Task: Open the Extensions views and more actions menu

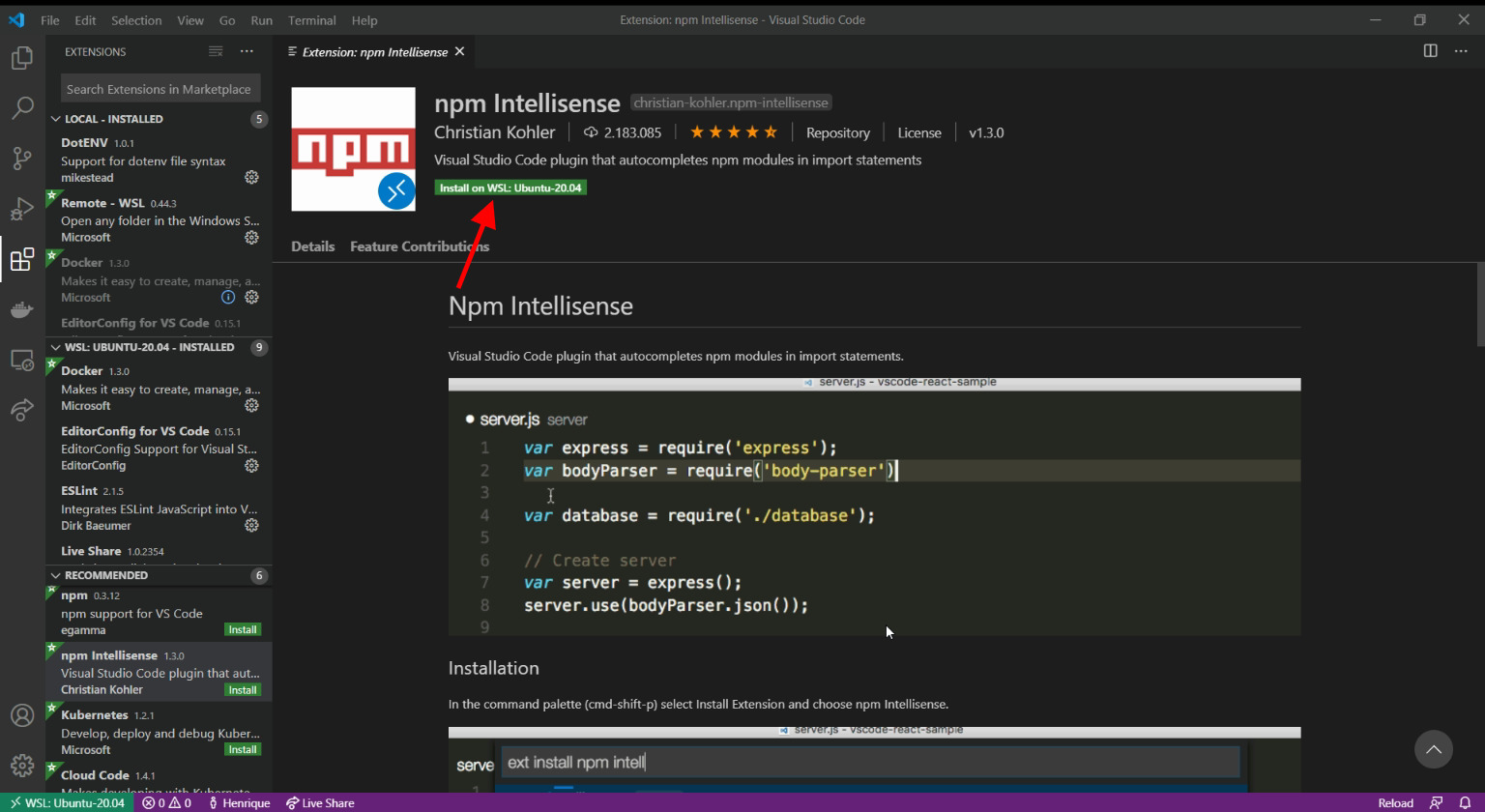Action: pyautogui.click(x=247, y=51)
